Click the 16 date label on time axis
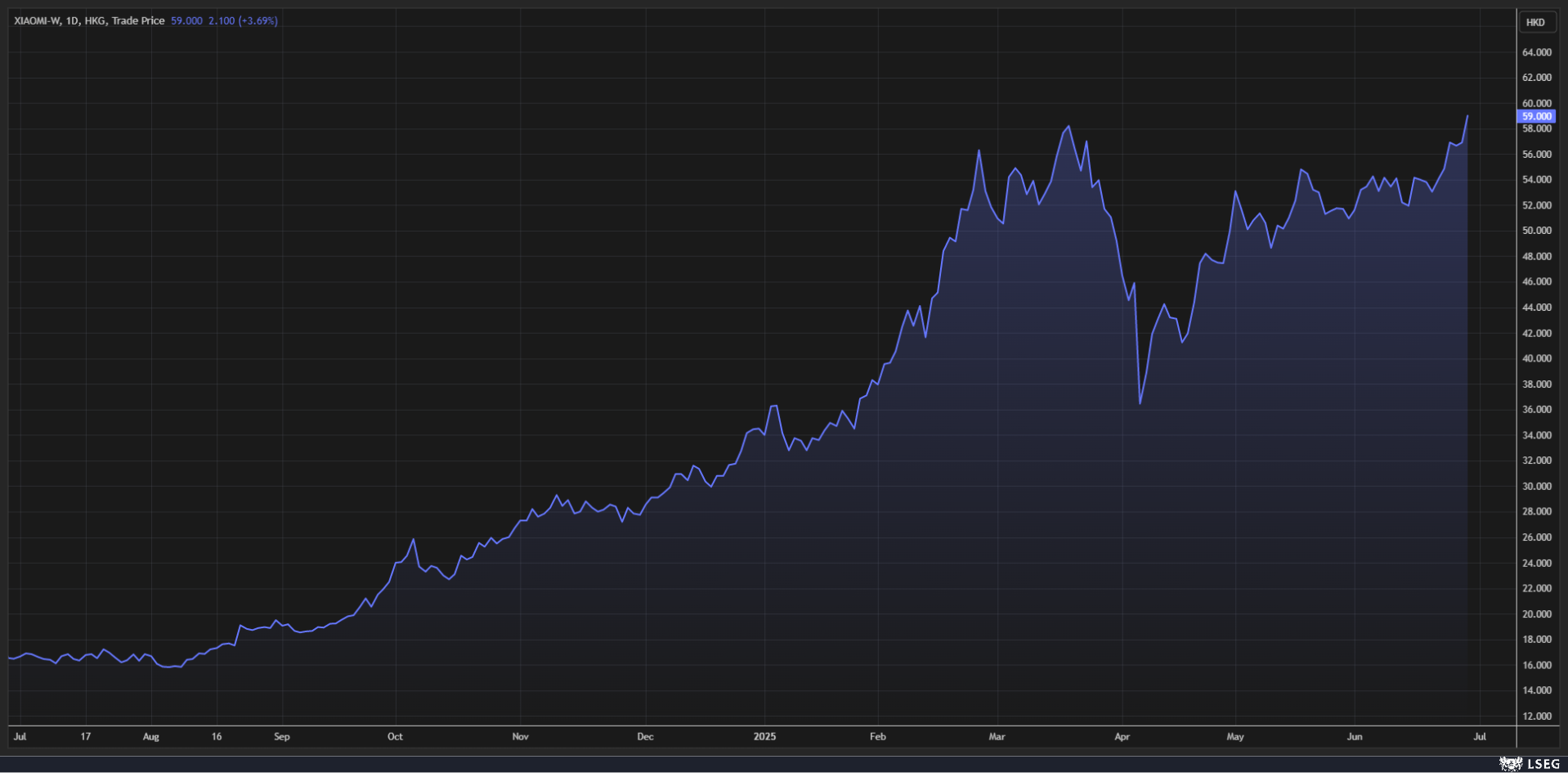The width and height of the screenshot is (1568, 773). pyautogui.click(x=217, y=736)
